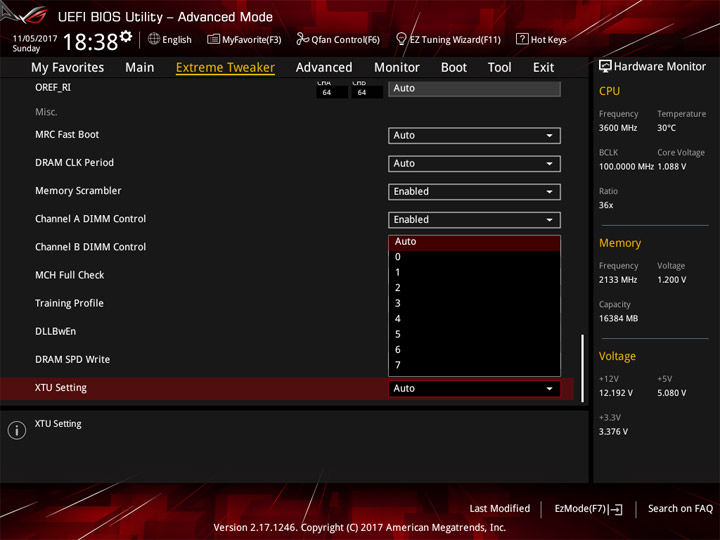Image resolution: width=720 pixels, height=540 pixels.
Task: Select option 0 in XTU list
Action: click(x=474, y=257)
